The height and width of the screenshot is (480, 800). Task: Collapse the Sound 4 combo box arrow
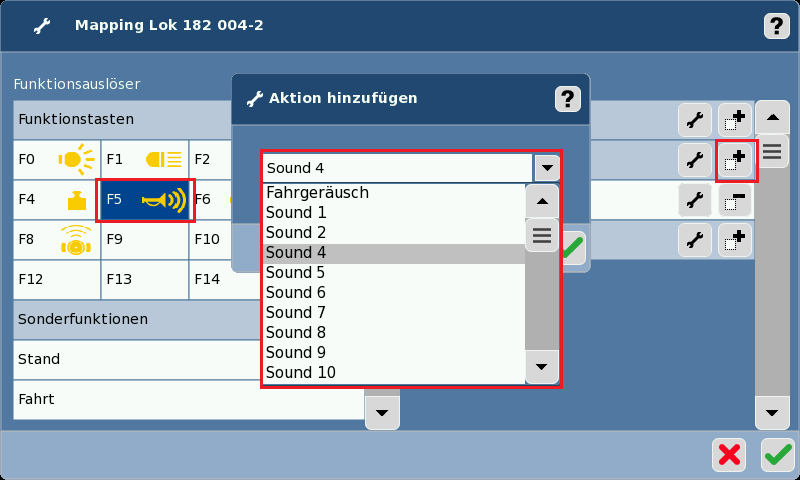[546, 168]
